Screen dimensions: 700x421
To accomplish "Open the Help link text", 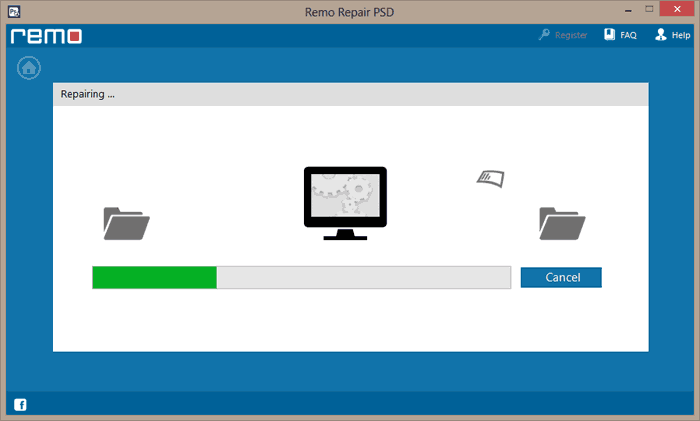I will click(681, 35).
